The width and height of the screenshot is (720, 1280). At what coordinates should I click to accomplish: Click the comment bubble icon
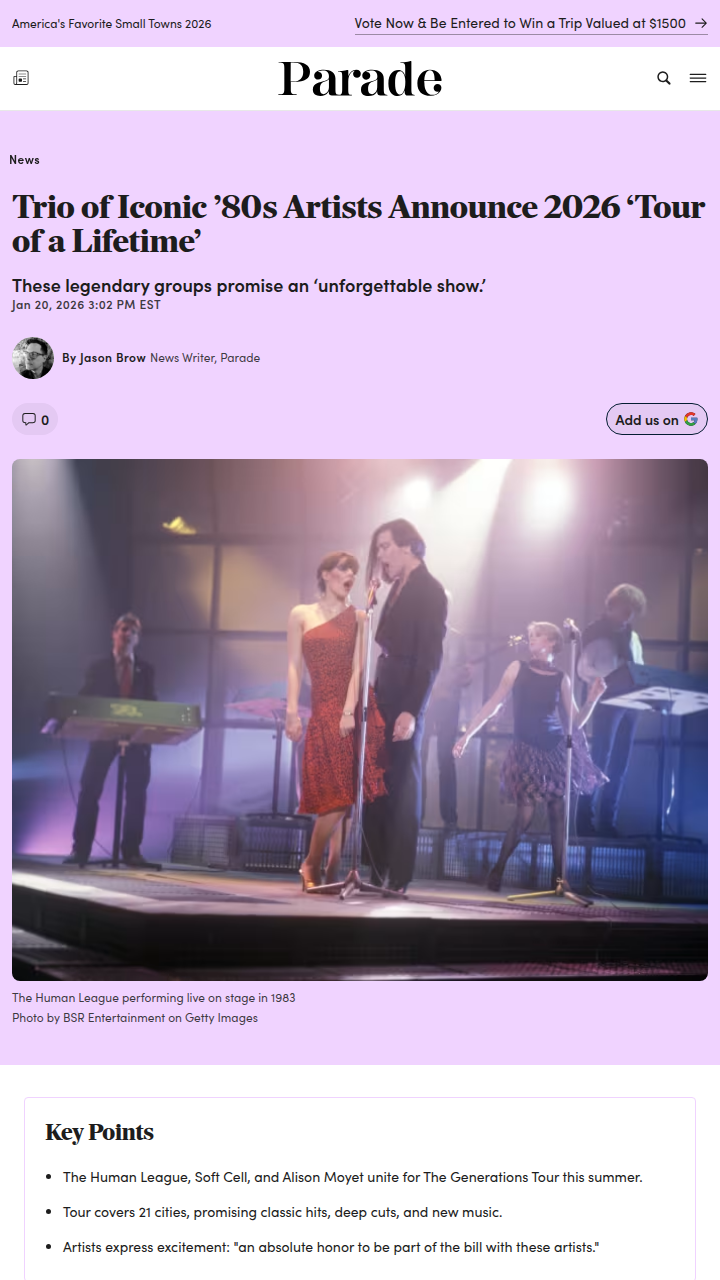[29, 419]
